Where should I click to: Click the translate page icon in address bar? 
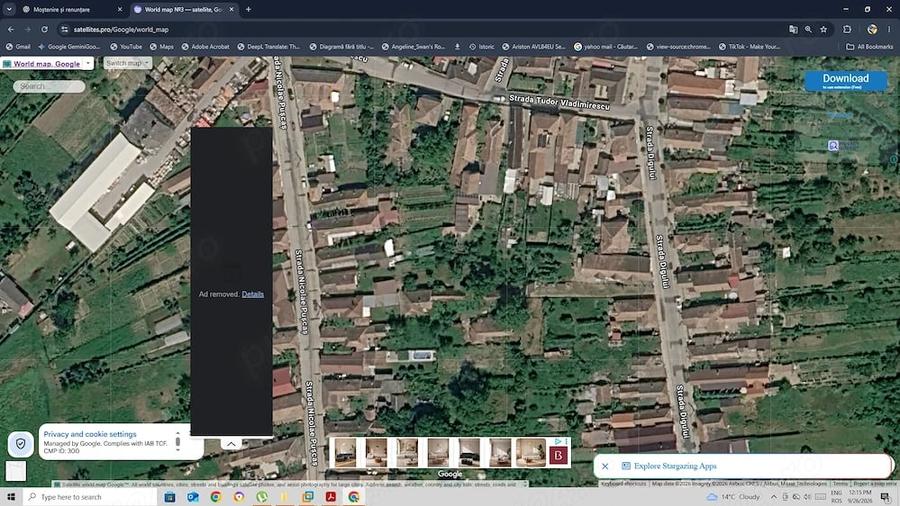[793, 29]
